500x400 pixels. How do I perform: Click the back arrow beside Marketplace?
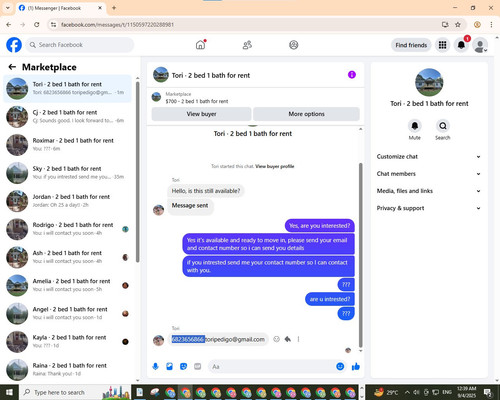[x=12, y=67]
